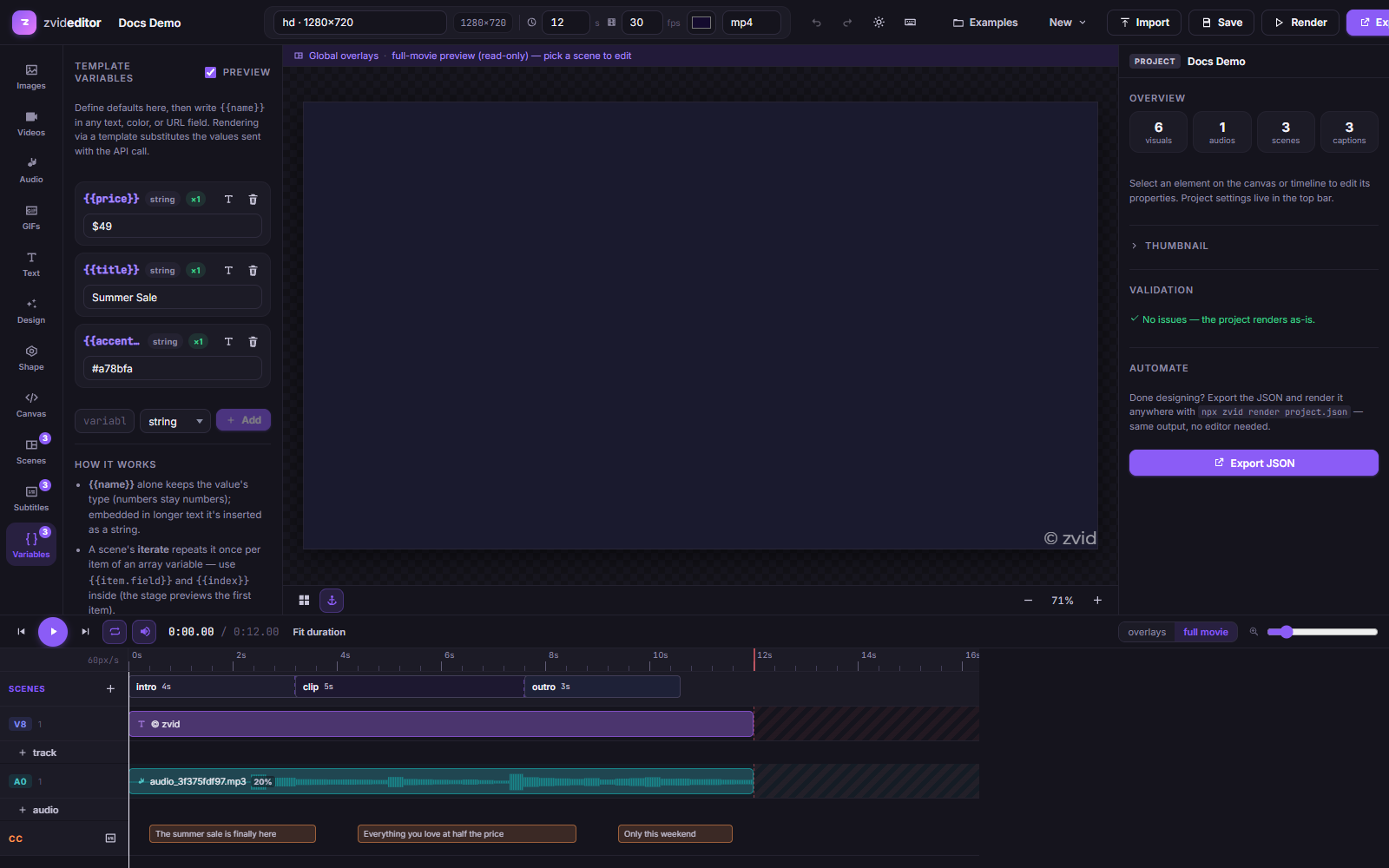Screen dimensions: 1389x868
Task: Open the Images panel in sidebar
Action: (x=31, y=76)
